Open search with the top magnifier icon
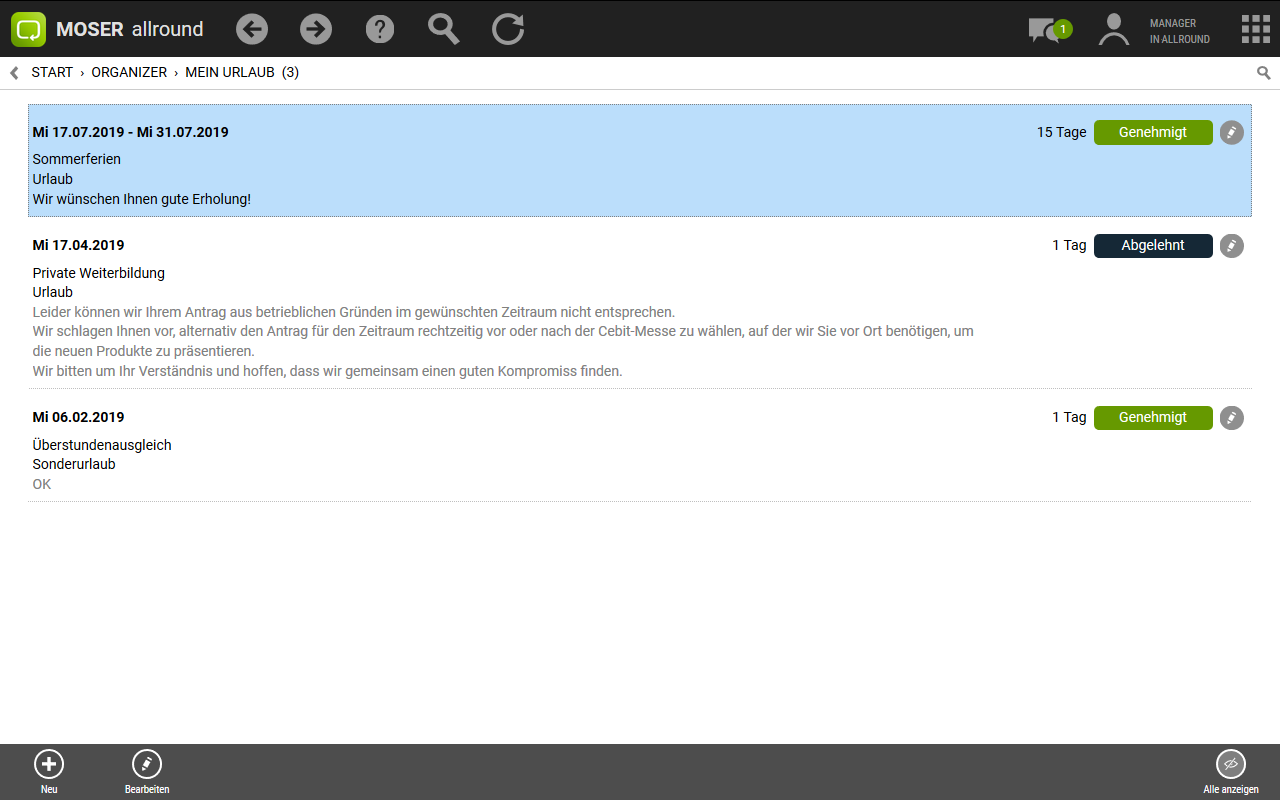The image size is (1280, 800). coord(444,29)
